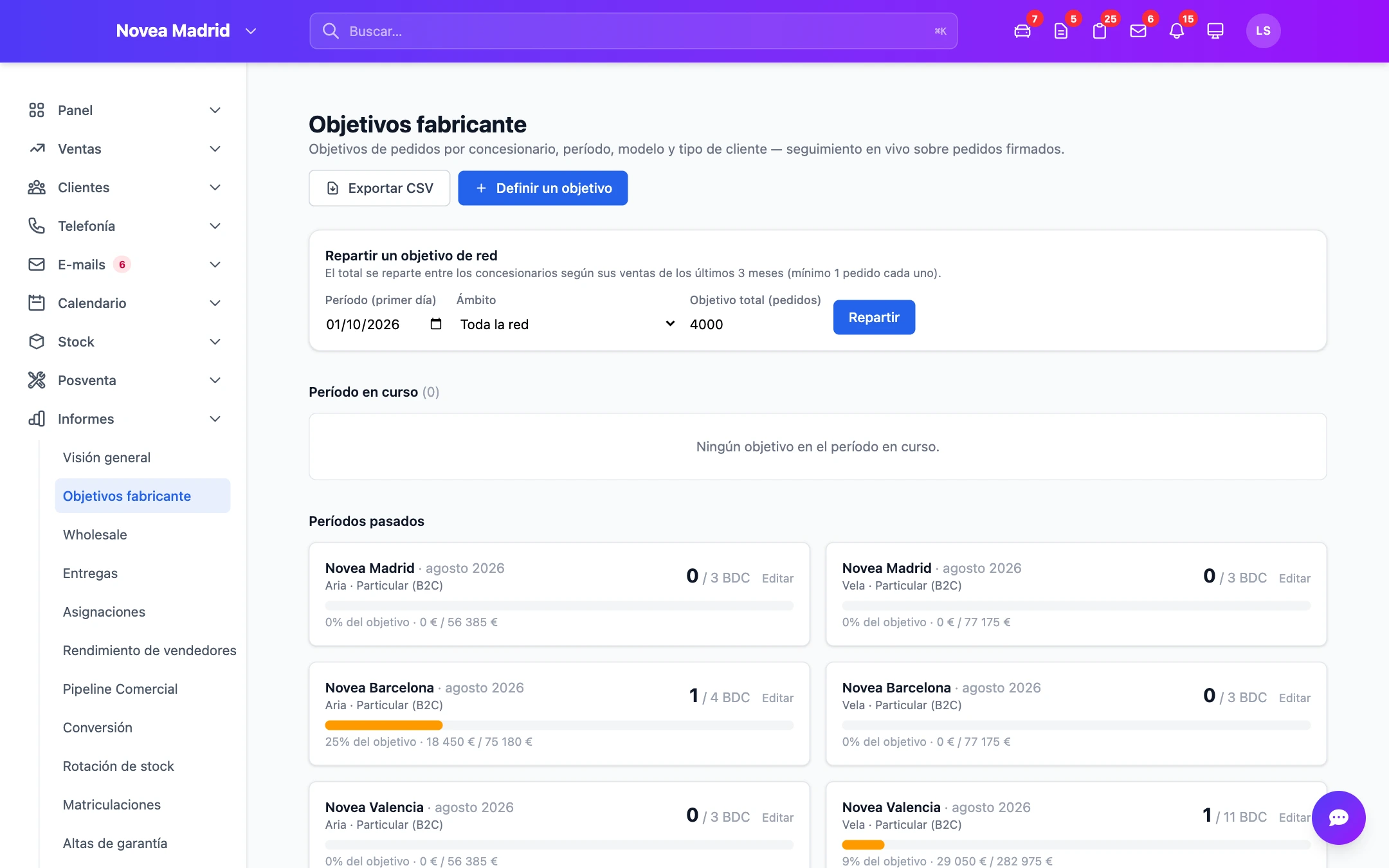Edit Novea Barcelona Aria objective

tap(777, 698)
